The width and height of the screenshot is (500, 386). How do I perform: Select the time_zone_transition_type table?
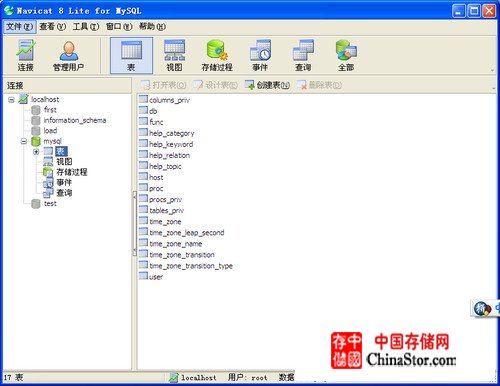pyautogui.click(x=186, y=266)
